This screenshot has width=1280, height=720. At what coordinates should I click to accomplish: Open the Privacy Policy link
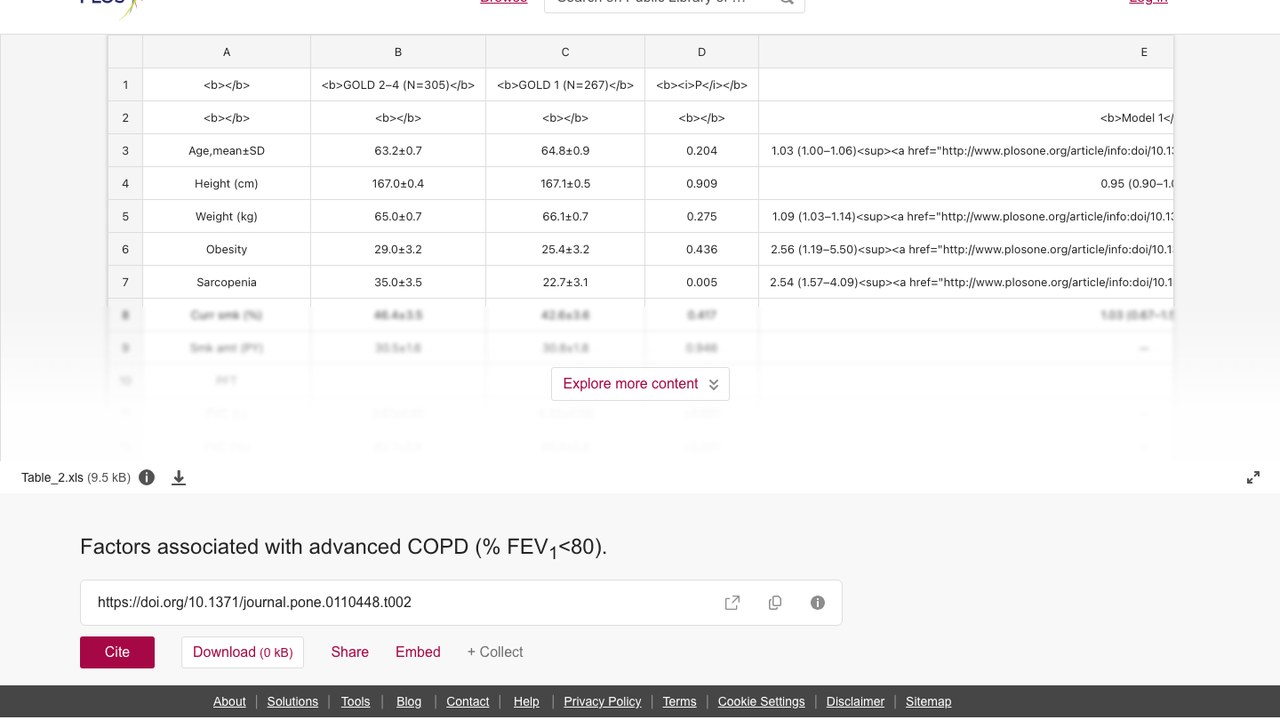pyautogui.click(x=602, y=701)
